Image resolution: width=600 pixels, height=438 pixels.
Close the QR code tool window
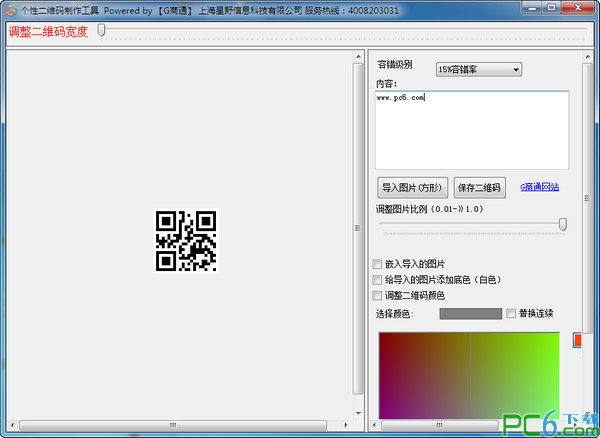click(x=578, y=8)
